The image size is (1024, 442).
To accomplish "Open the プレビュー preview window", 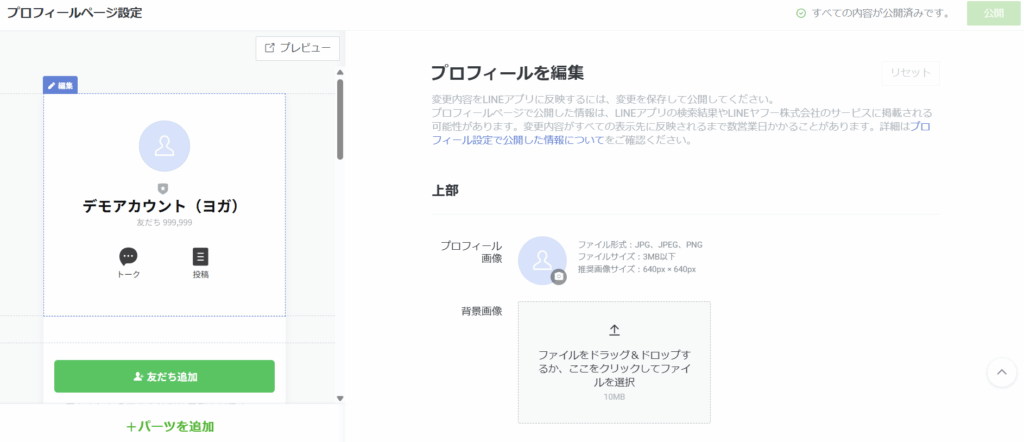I will pyautogui.click(x=298, y=48).
